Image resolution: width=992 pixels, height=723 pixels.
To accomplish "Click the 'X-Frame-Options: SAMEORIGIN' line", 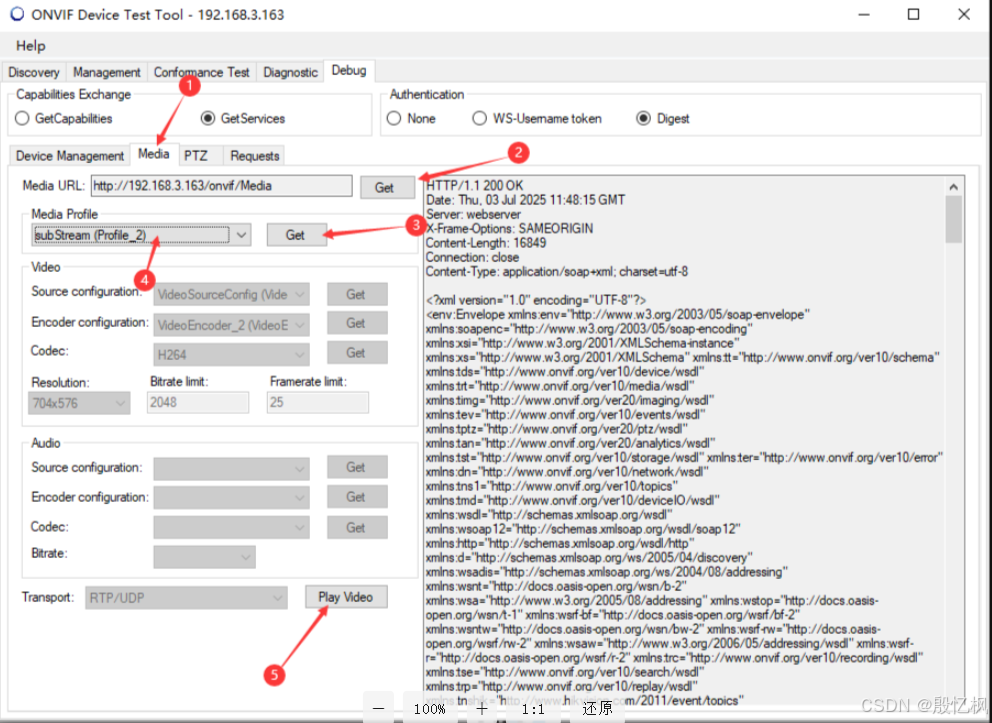I will 509,228.
